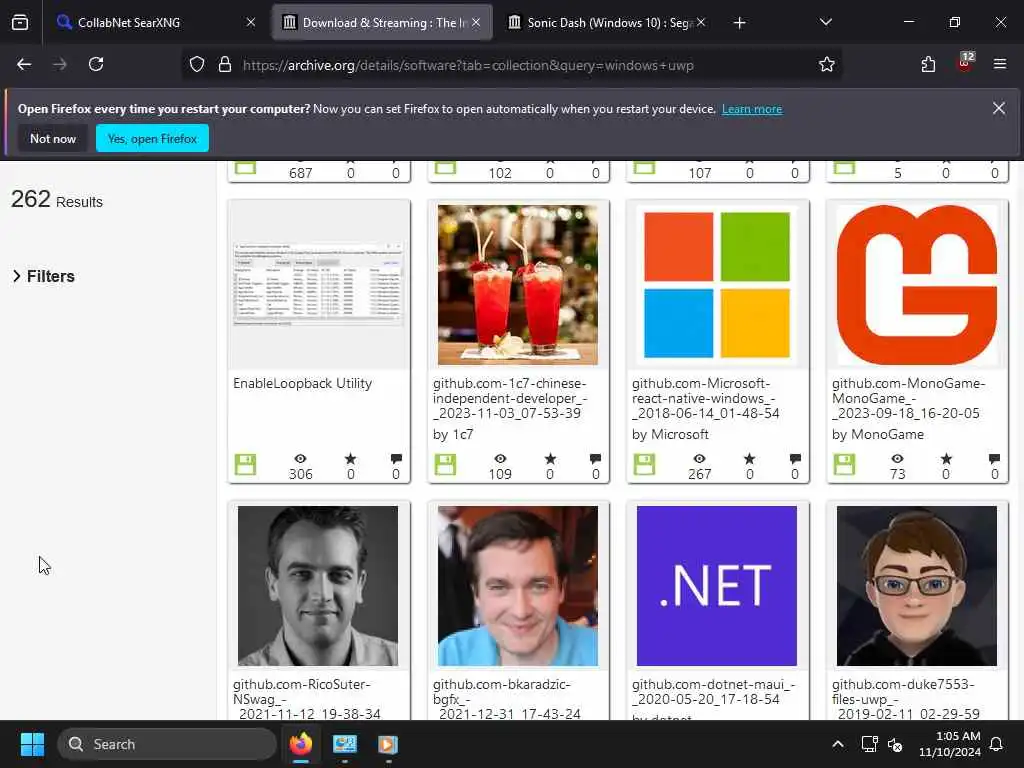Image resolution: width=1024 pixels, height=768 pixels.
Task: Switch to Sonic Dash (Windows 10) tab
Action: pos(607,23)
